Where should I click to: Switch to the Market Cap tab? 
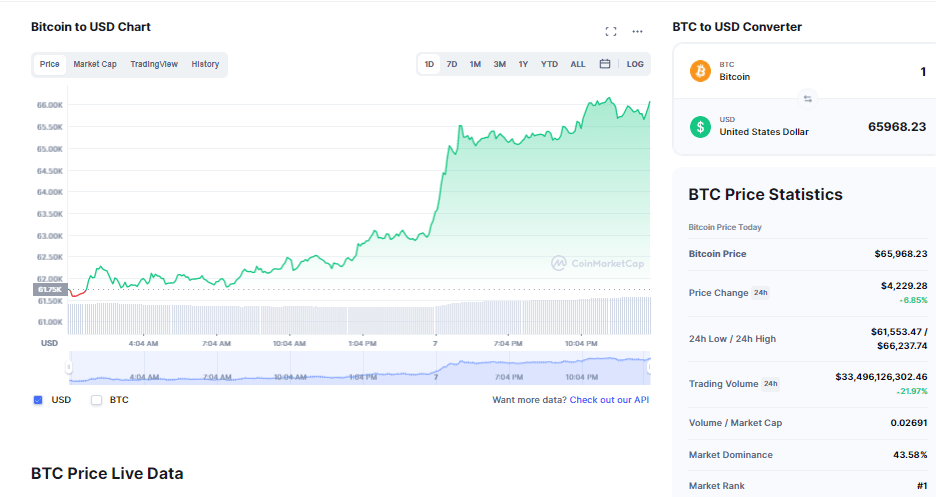pyautogui.click(x=95, y=64)
